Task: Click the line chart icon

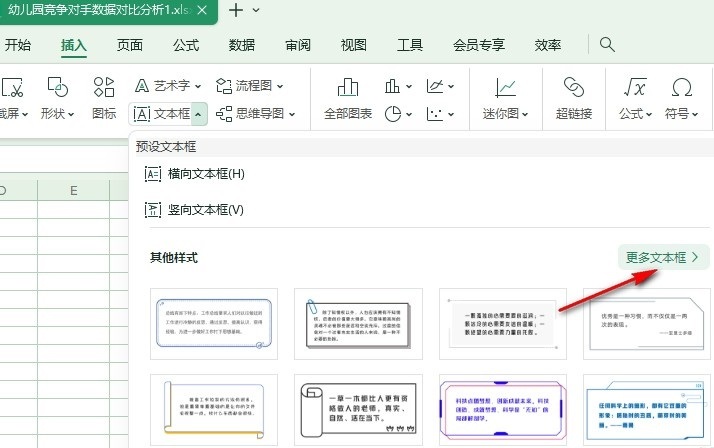Action: tap(434, 86)
